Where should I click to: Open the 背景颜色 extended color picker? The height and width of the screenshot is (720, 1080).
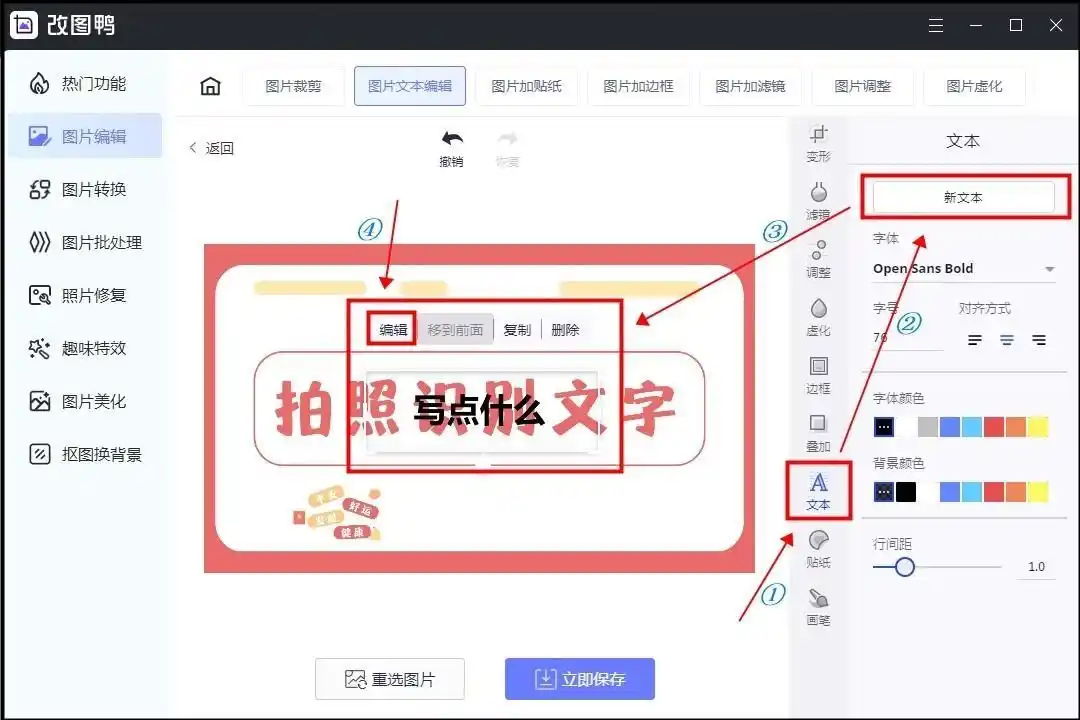[883, 490]
